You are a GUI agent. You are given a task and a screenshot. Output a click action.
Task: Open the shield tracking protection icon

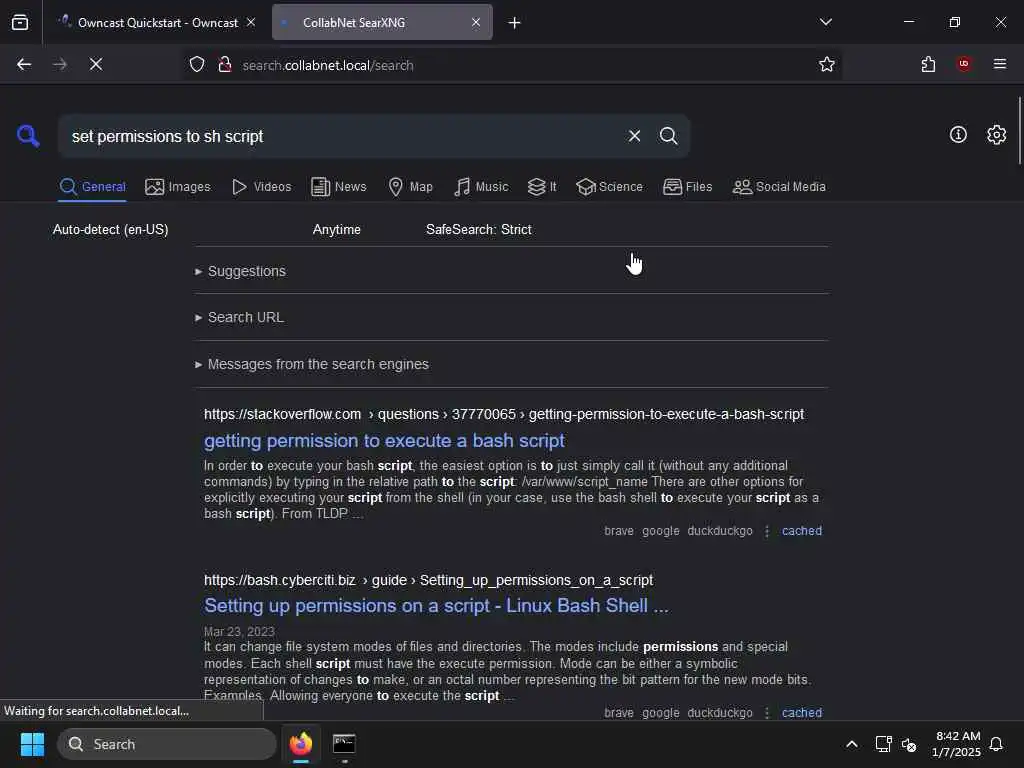[197, 64]
